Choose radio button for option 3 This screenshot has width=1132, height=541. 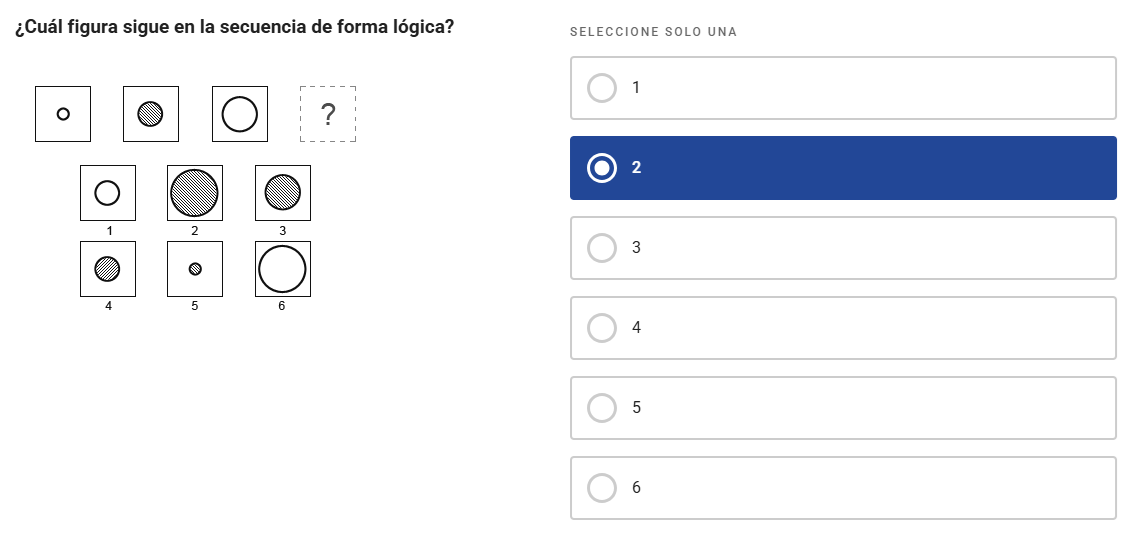tap(602, 248)
